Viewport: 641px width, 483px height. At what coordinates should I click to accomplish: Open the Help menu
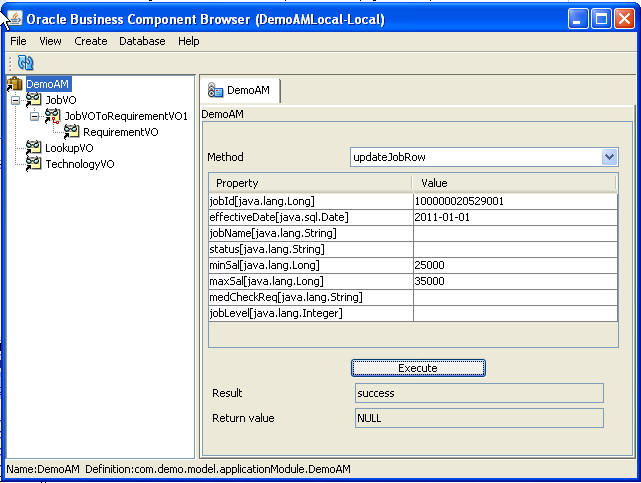(x=188, y=41)
